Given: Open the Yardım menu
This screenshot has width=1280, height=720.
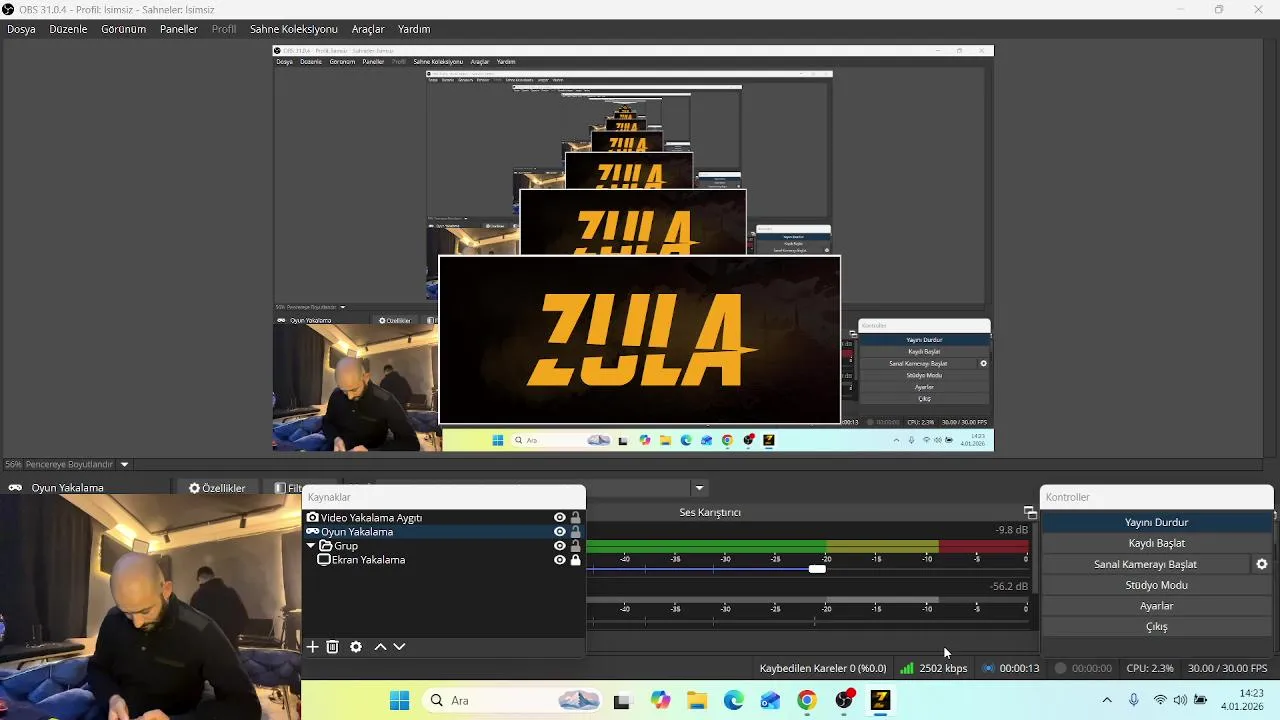Looking at the screenshot, I should [x=414, y=29].
